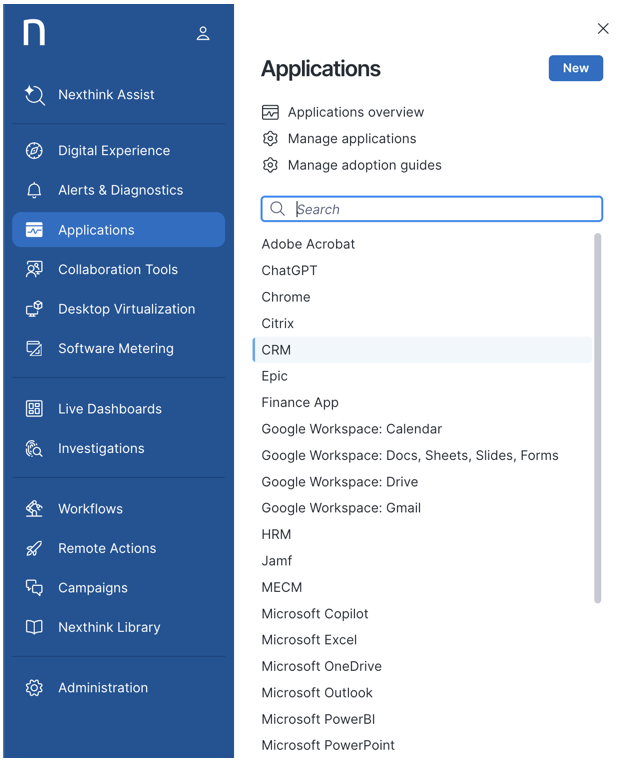Click the Nexthink logo icon

point(34,33)
